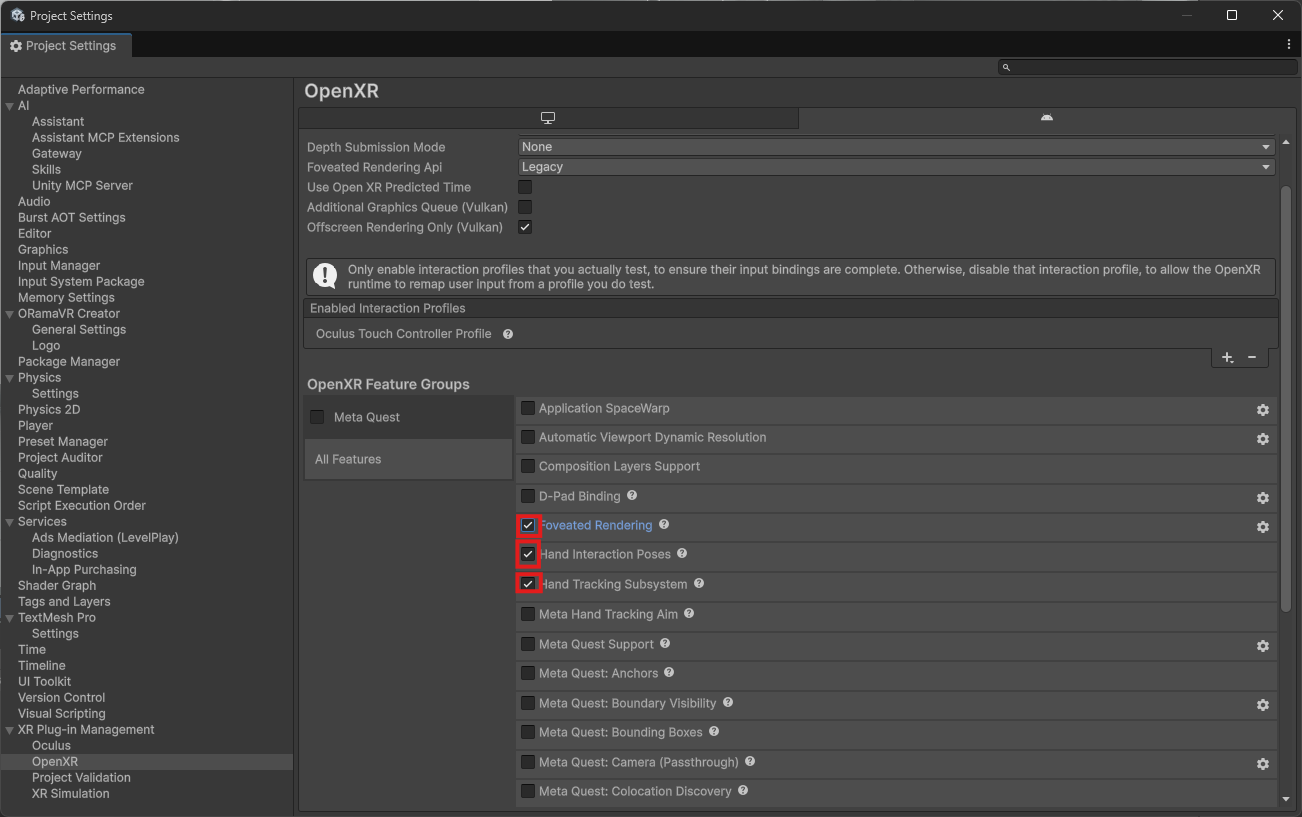
Task: Click help icon next to Meta Quest: Camera (Passthrough)
Action: point(750,761)
